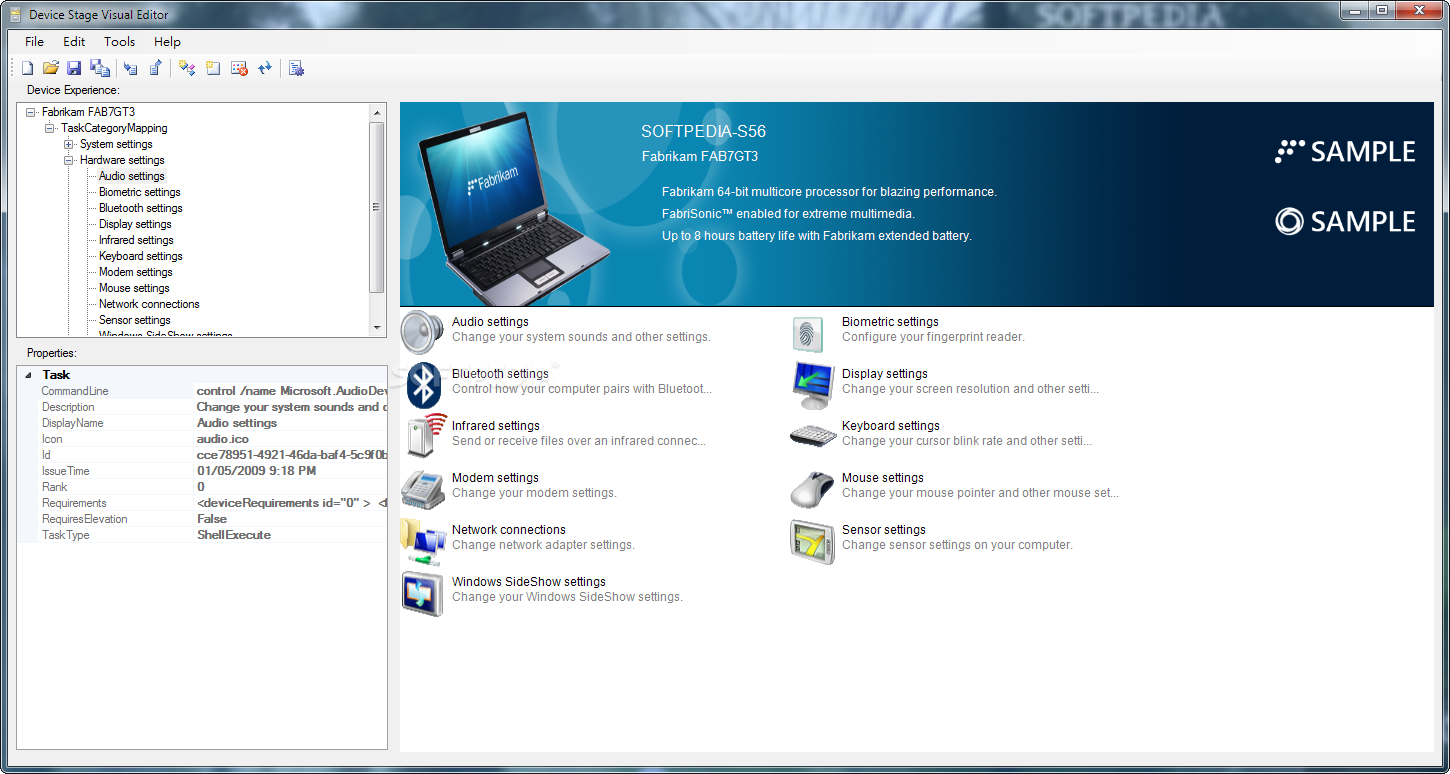Select Mouse settings in the tree
Viewport: 1450px width, 774px height.
pyautogui.click(x=134, y=288)
